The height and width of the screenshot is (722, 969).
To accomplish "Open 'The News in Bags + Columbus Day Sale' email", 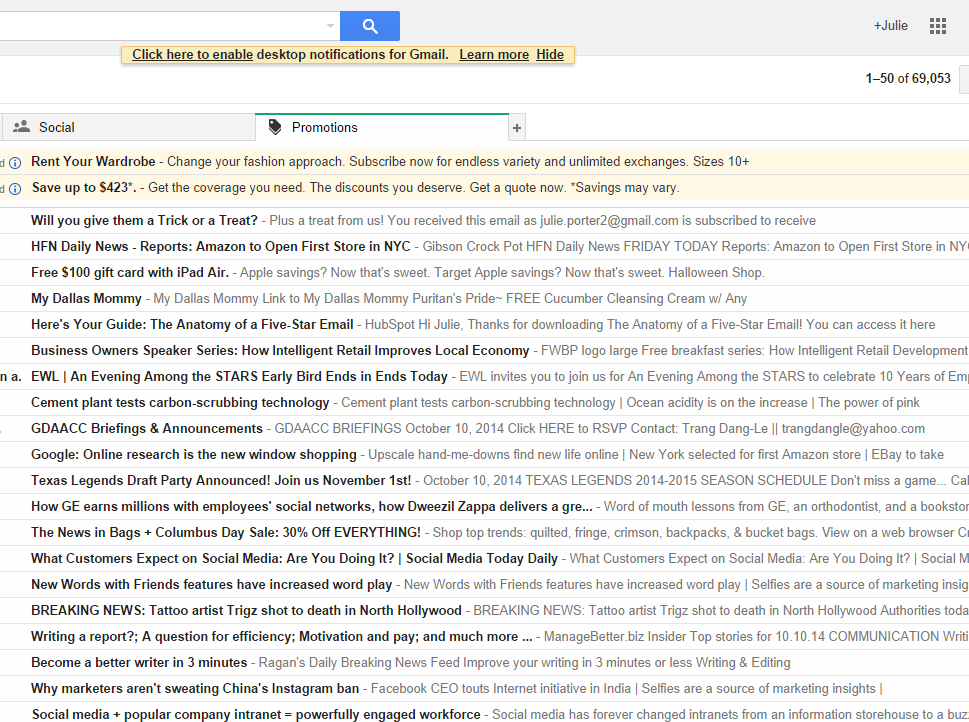I will click(484, 532).
